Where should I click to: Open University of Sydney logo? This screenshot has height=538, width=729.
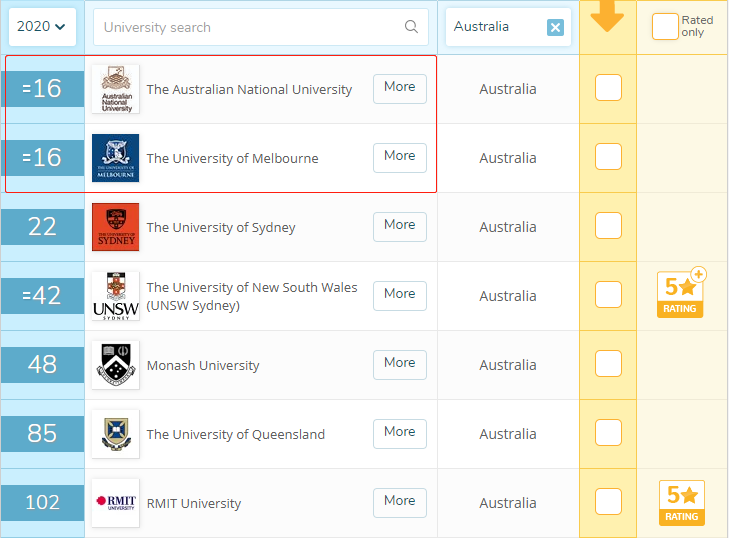(115, 227)
